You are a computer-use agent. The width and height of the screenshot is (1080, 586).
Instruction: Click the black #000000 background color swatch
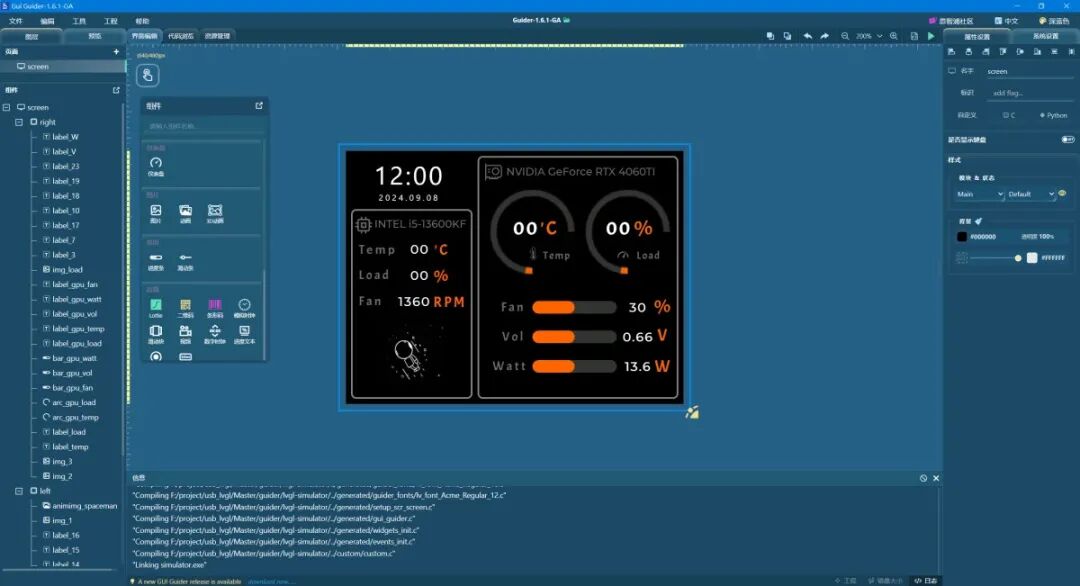(x=962, y=236)
